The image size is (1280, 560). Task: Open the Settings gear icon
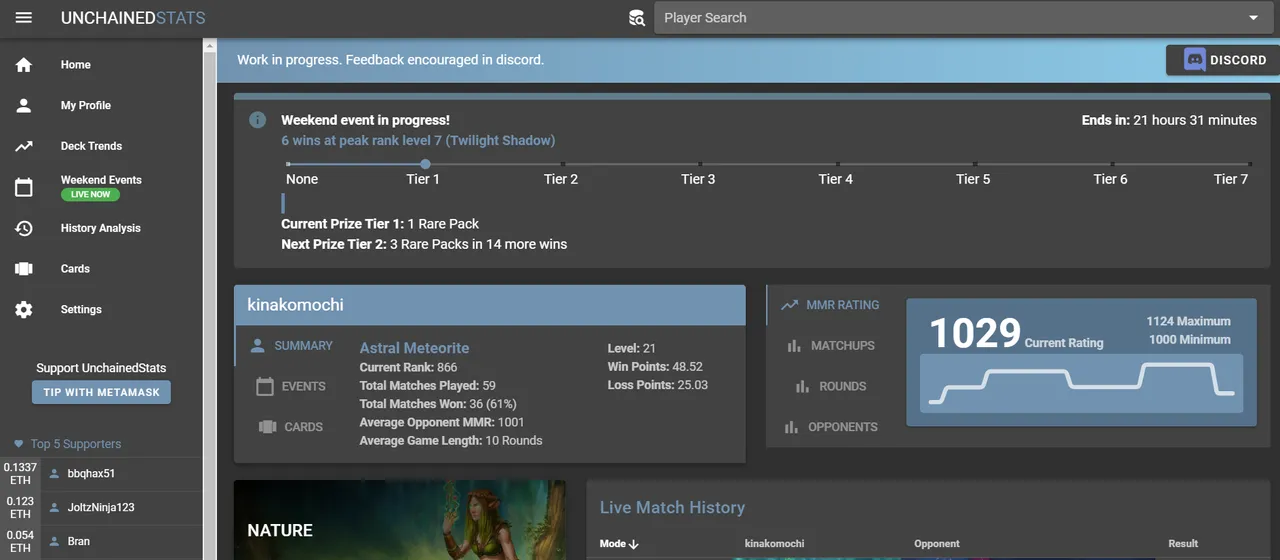coord(24,310)
